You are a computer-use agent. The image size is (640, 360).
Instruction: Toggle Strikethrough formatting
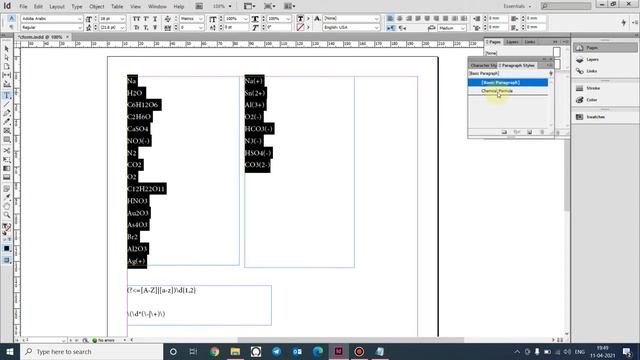coord(155,27)
